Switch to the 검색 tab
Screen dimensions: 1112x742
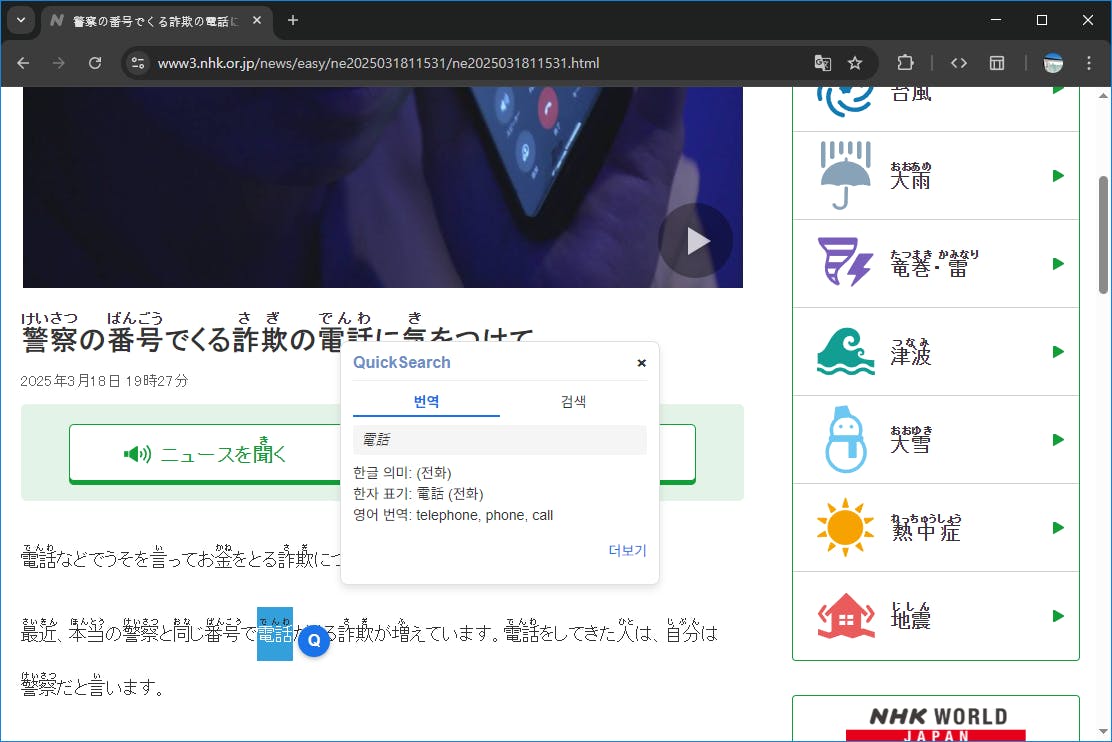[573, 402]
